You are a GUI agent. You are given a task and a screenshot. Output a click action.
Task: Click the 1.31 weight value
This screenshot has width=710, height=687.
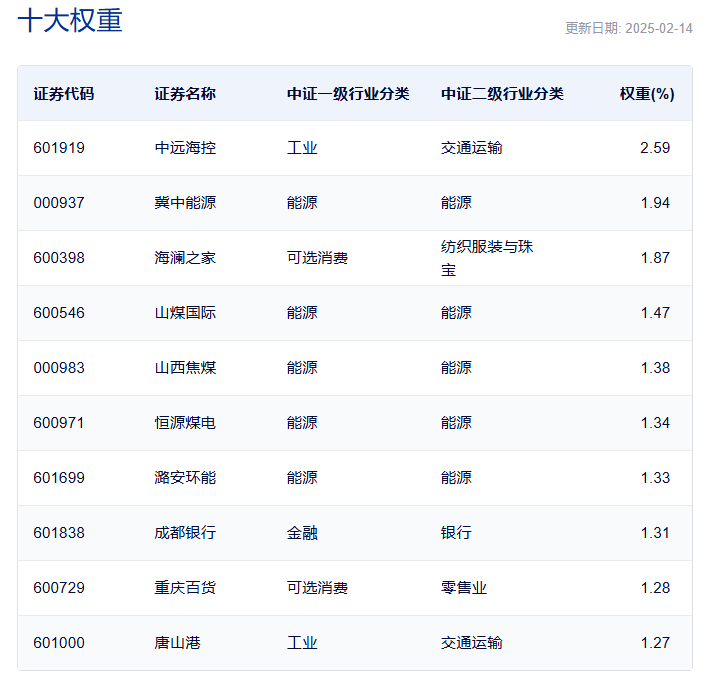[655, 533]
